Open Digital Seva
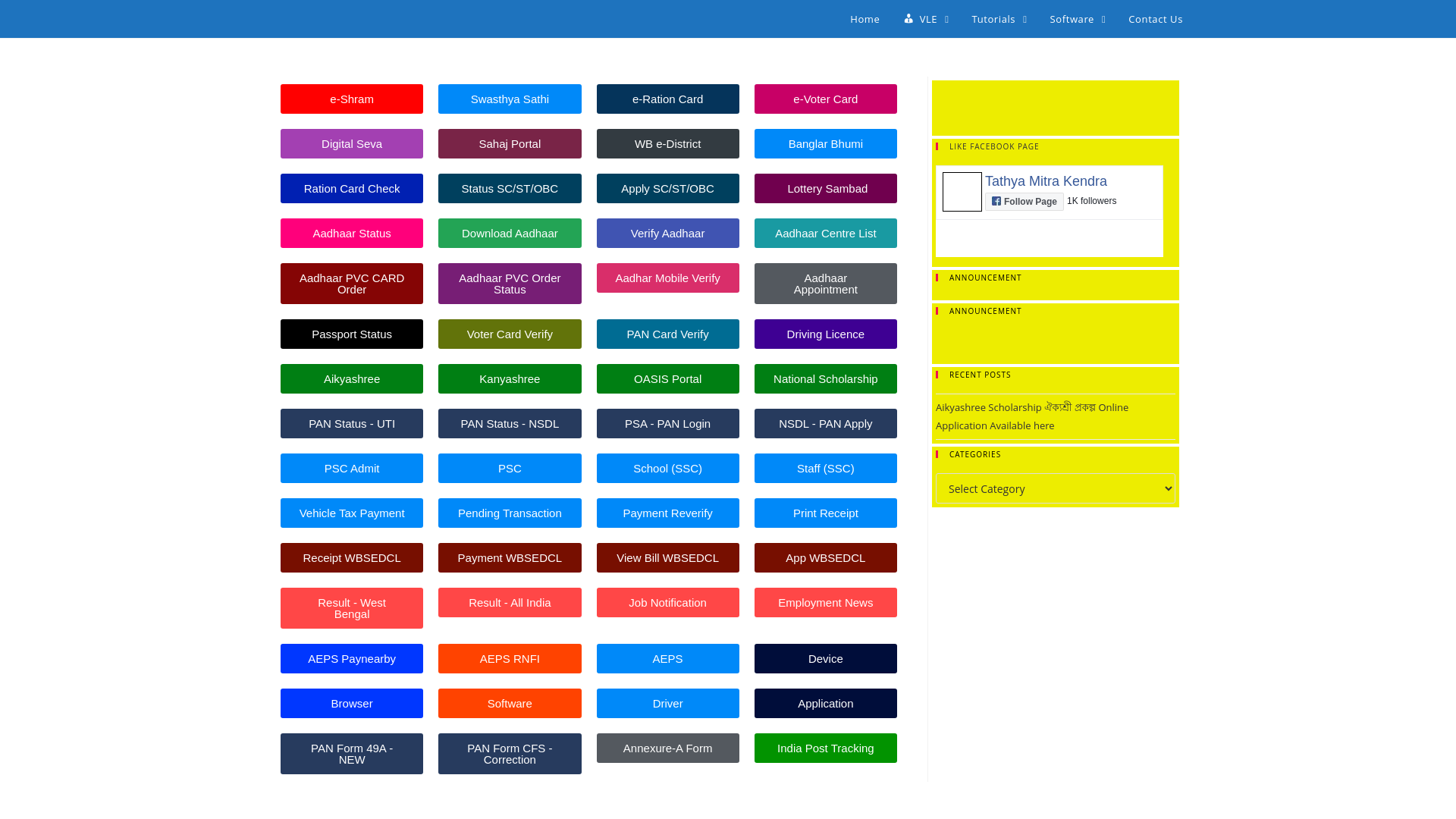The width and height of the screenshot is (1456, 819). point(352,144)
